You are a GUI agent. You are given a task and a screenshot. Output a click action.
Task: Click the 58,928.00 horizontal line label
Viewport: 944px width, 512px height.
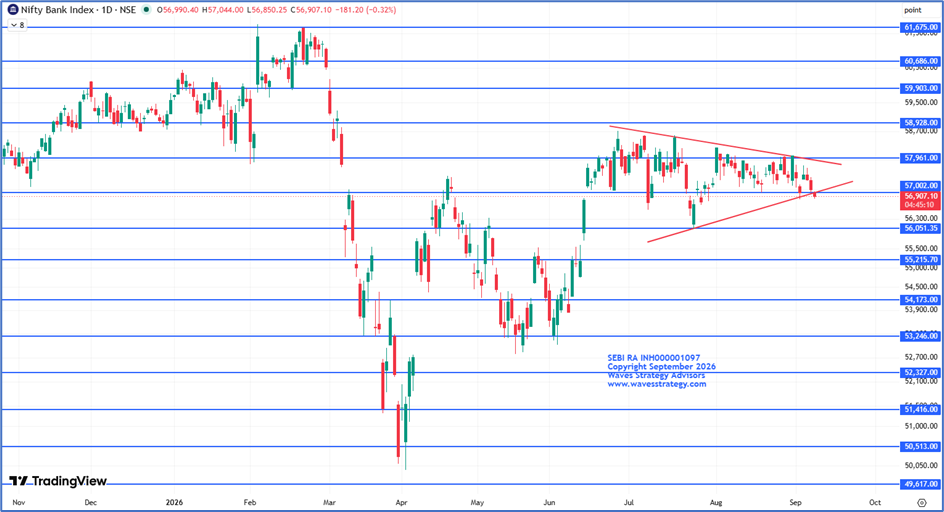click(x=921, y=123)
